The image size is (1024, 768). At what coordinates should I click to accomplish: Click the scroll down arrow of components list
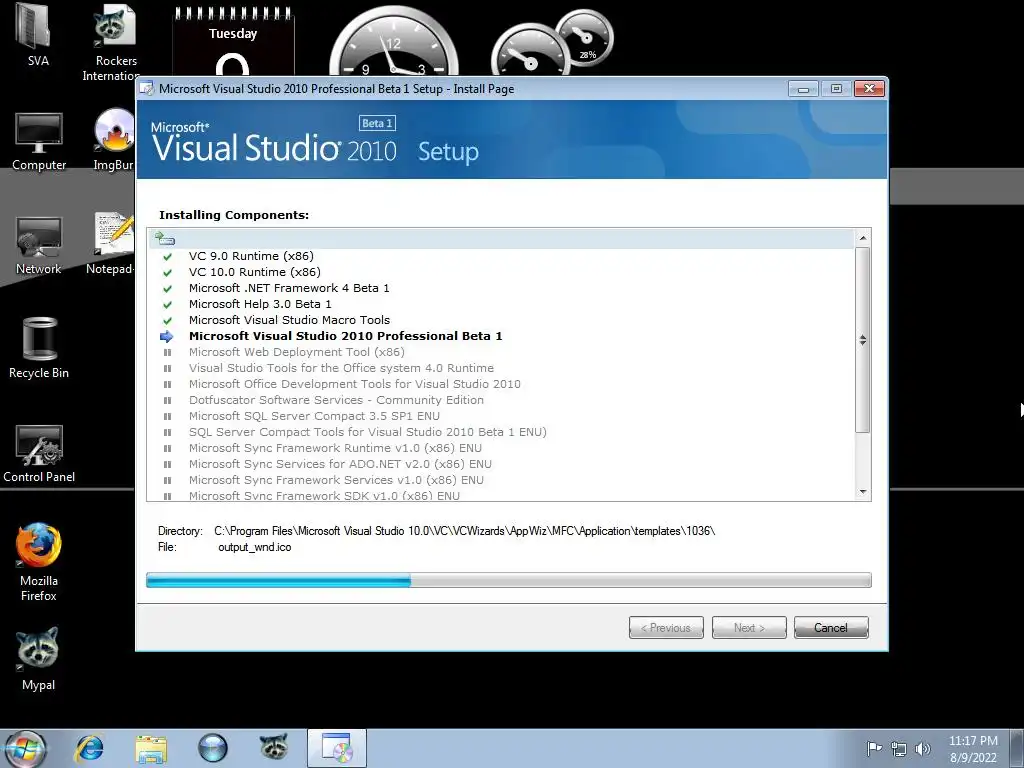tap(863, 492)
